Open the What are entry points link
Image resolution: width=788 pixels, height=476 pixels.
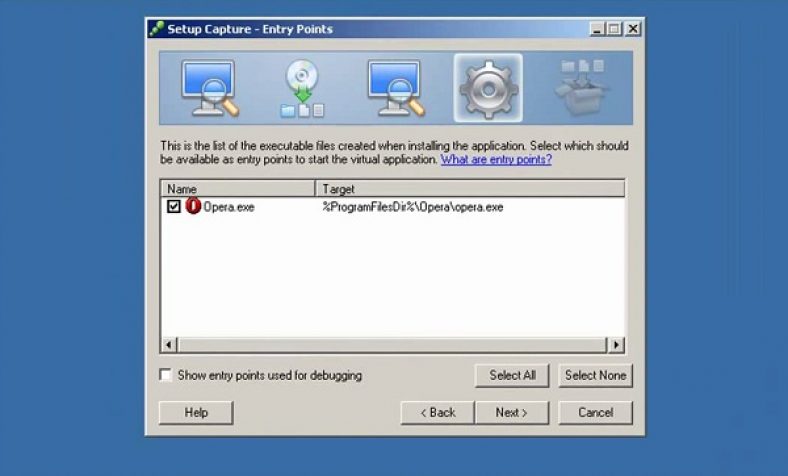[x=496, y=159]
